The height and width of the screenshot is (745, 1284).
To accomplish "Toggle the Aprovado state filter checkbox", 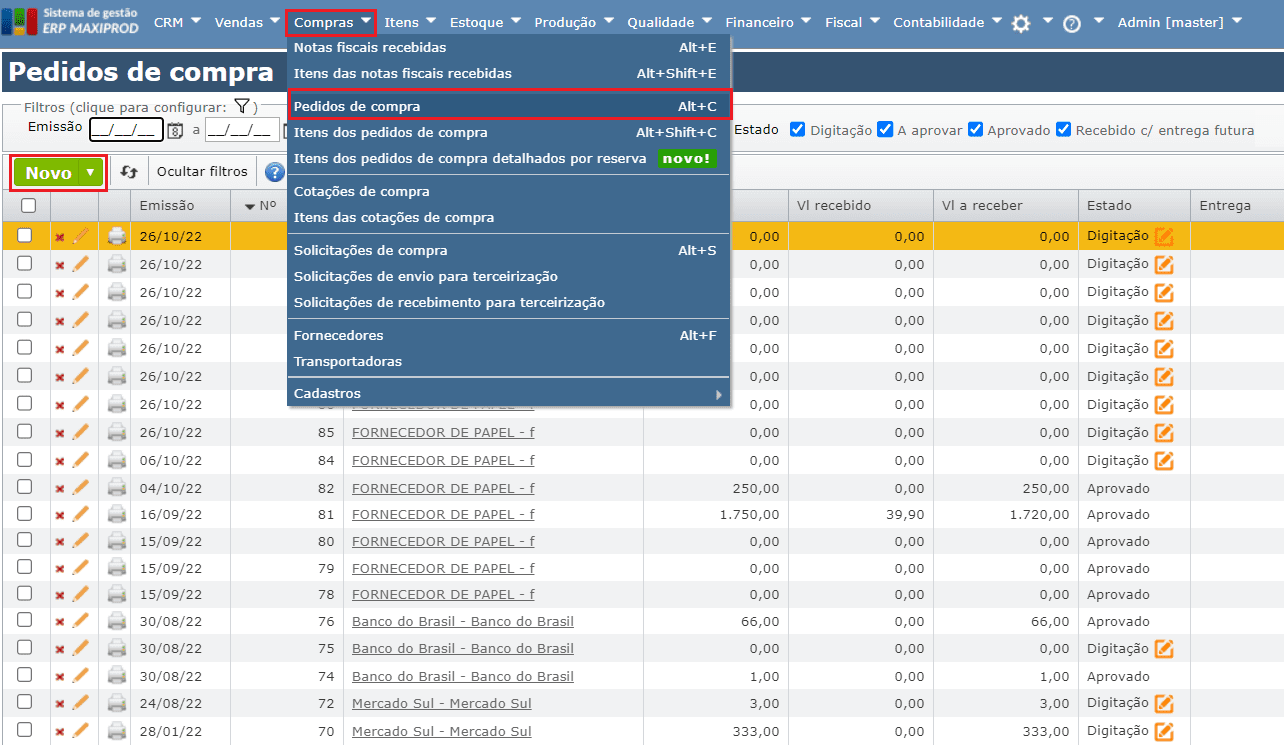I will [x=974, y=129].
